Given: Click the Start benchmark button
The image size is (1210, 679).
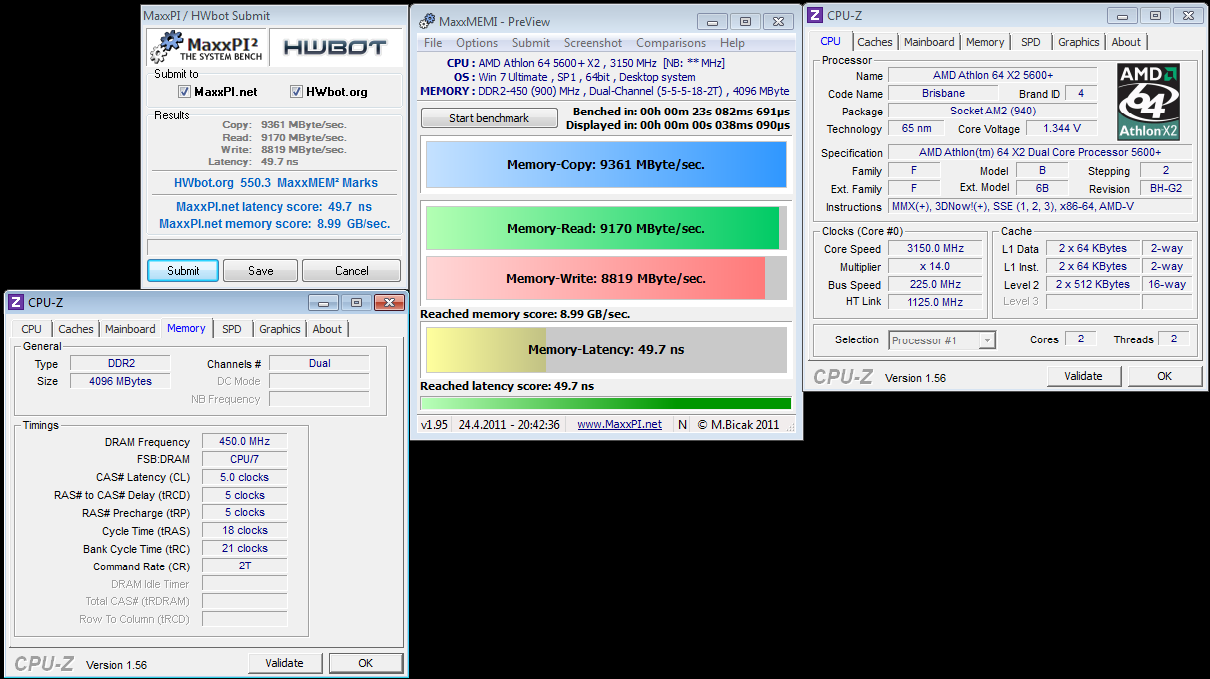Looking at the screenshot, I should (x=489, y=118).
